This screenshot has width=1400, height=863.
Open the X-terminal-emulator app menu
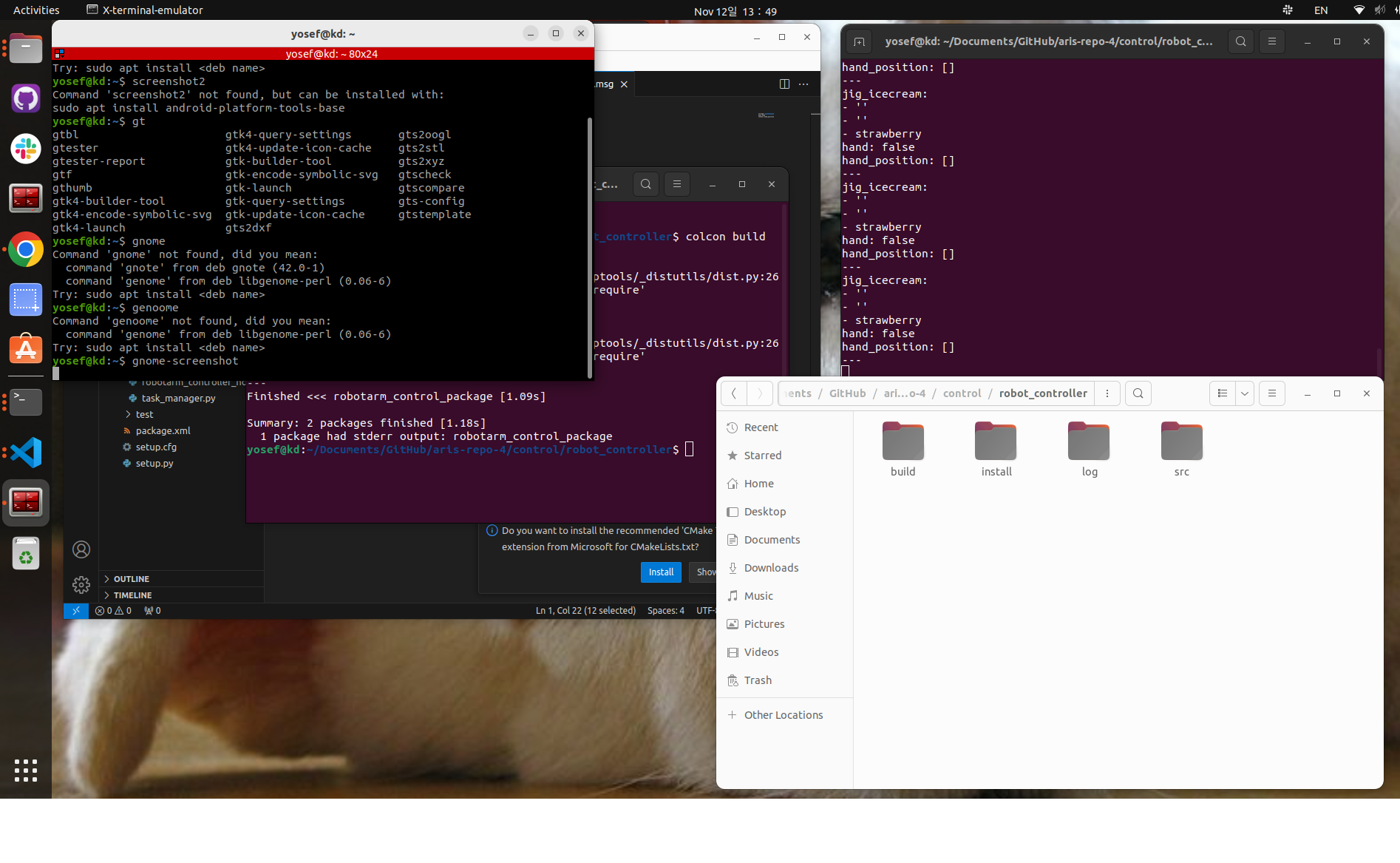point(145,10)
